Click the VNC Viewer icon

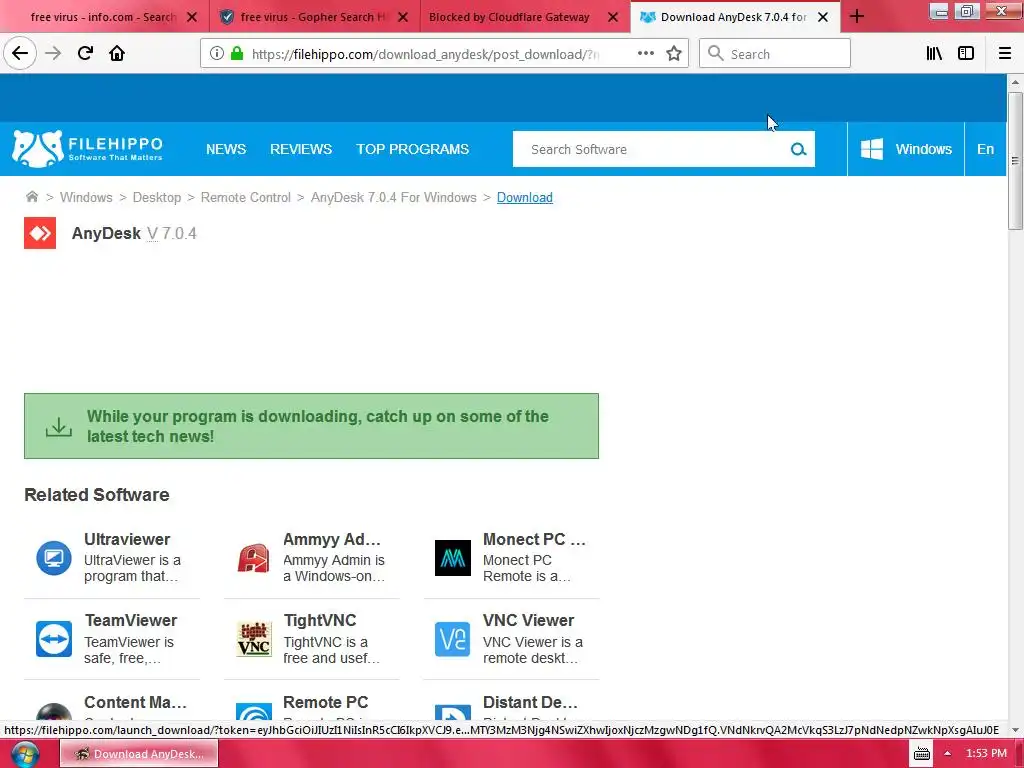[x=453, y=639]
